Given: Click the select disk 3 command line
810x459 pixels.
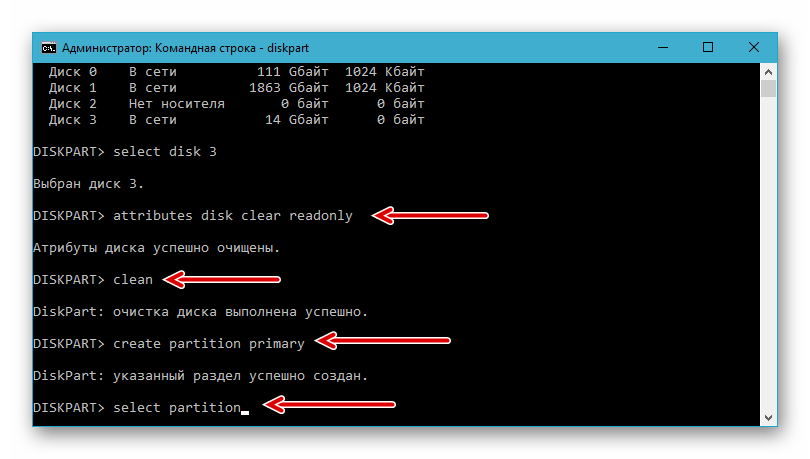Looking at the screenshot, I should pos(125,152).
